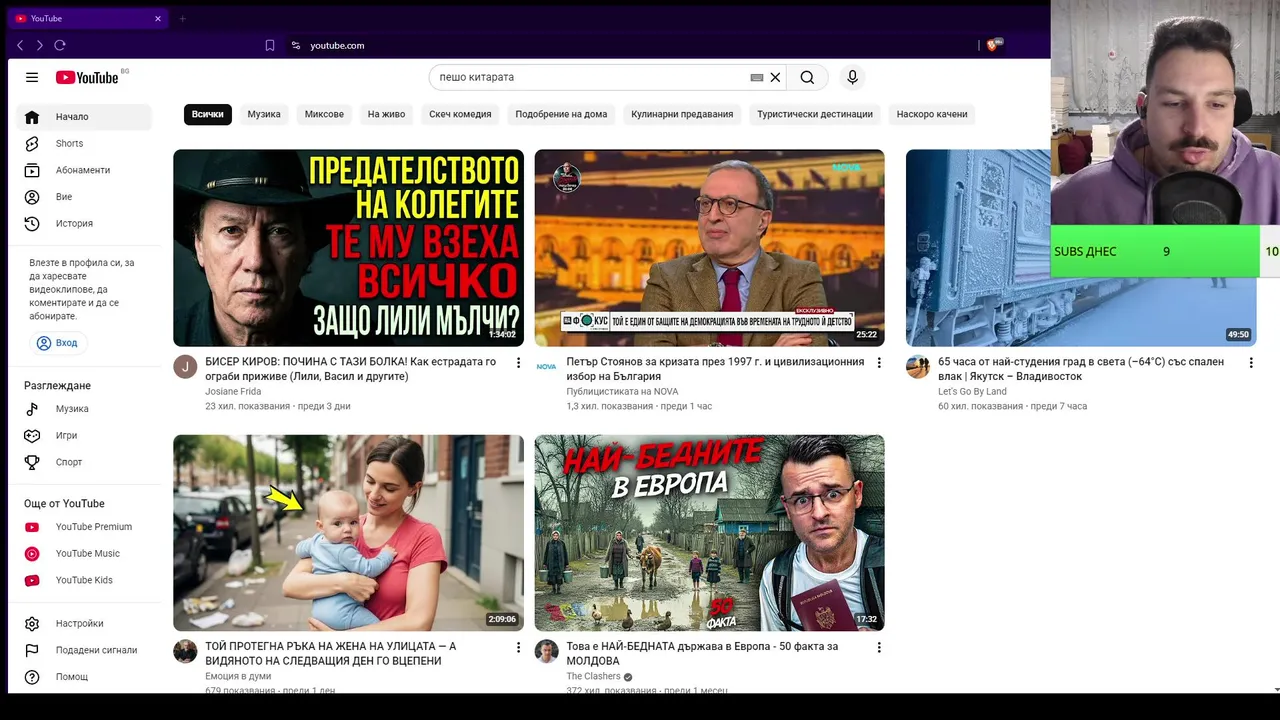
Task: Open YouTube Premium
Action: (x=84, y=527)
